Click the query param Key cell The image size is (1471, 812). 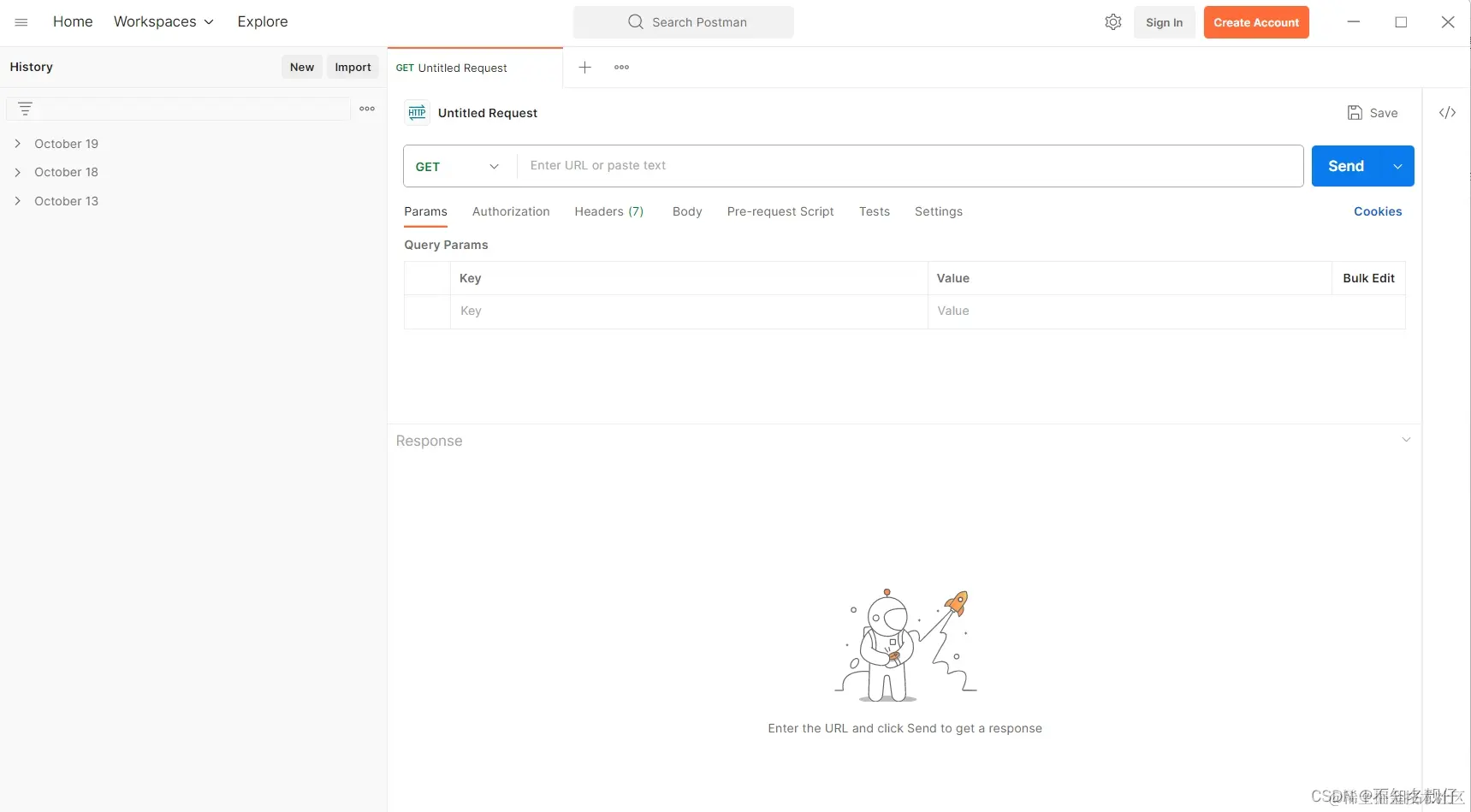689,311
